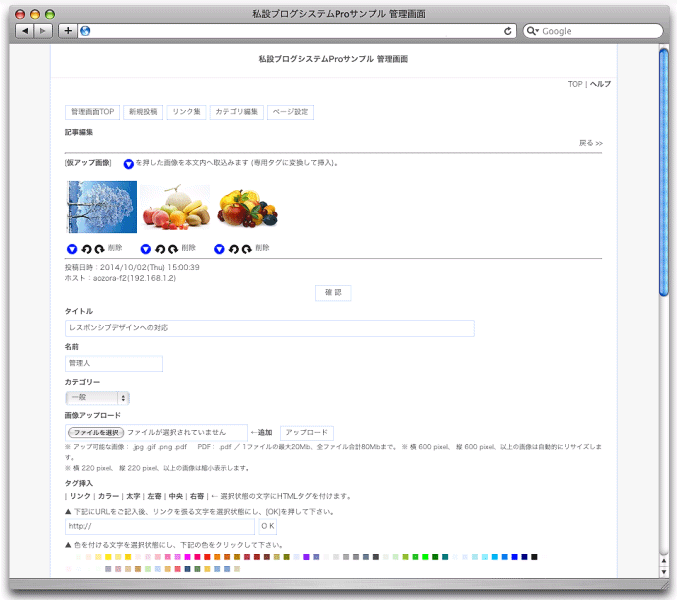The image size is (677, 600).
Task: Insert the fruit basket image into article
Action: [x=219, y=248]
